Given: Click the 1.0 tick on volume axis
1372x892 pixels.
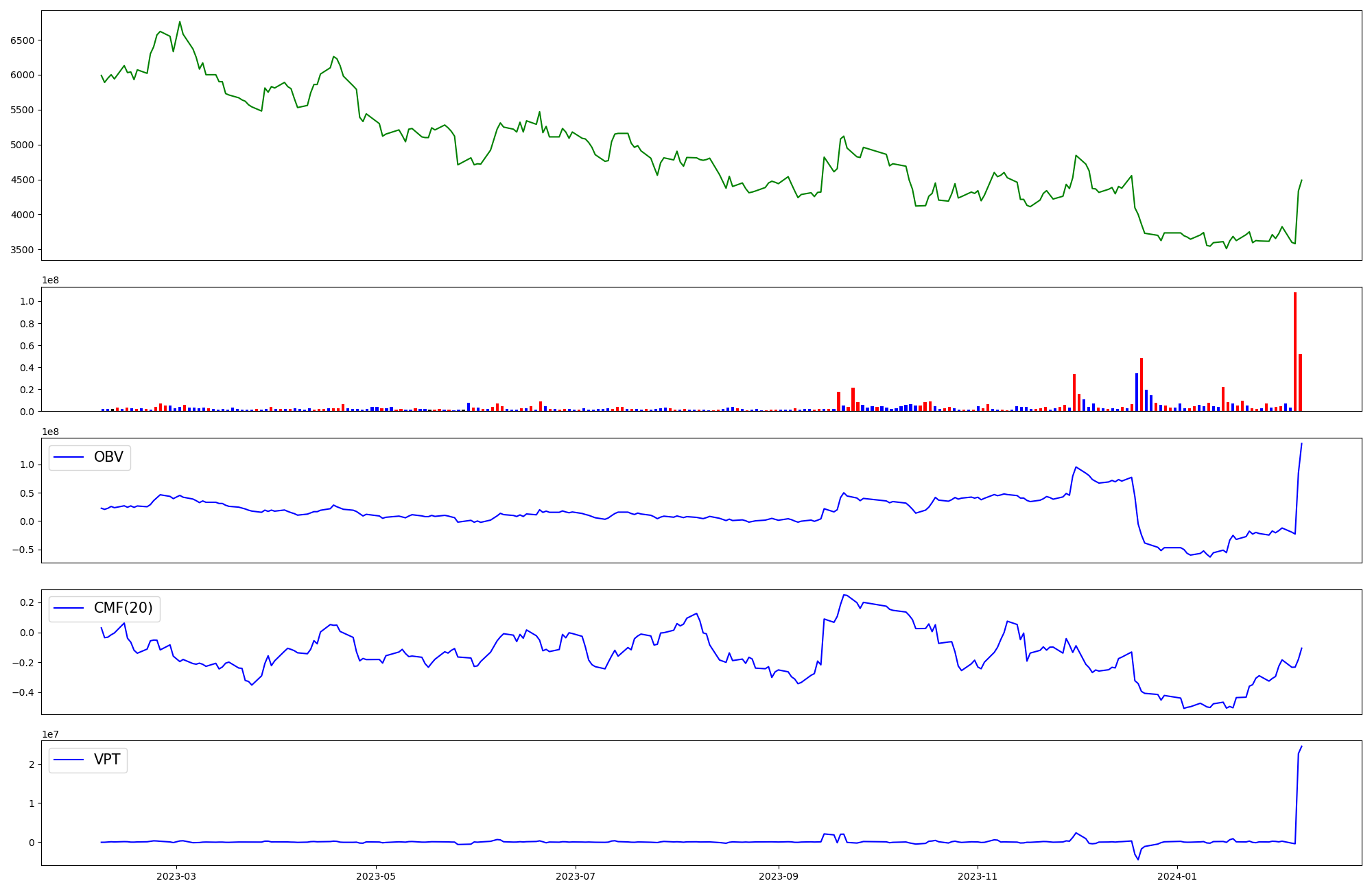Looking at the screenshot, I should (x=27, y=302).
